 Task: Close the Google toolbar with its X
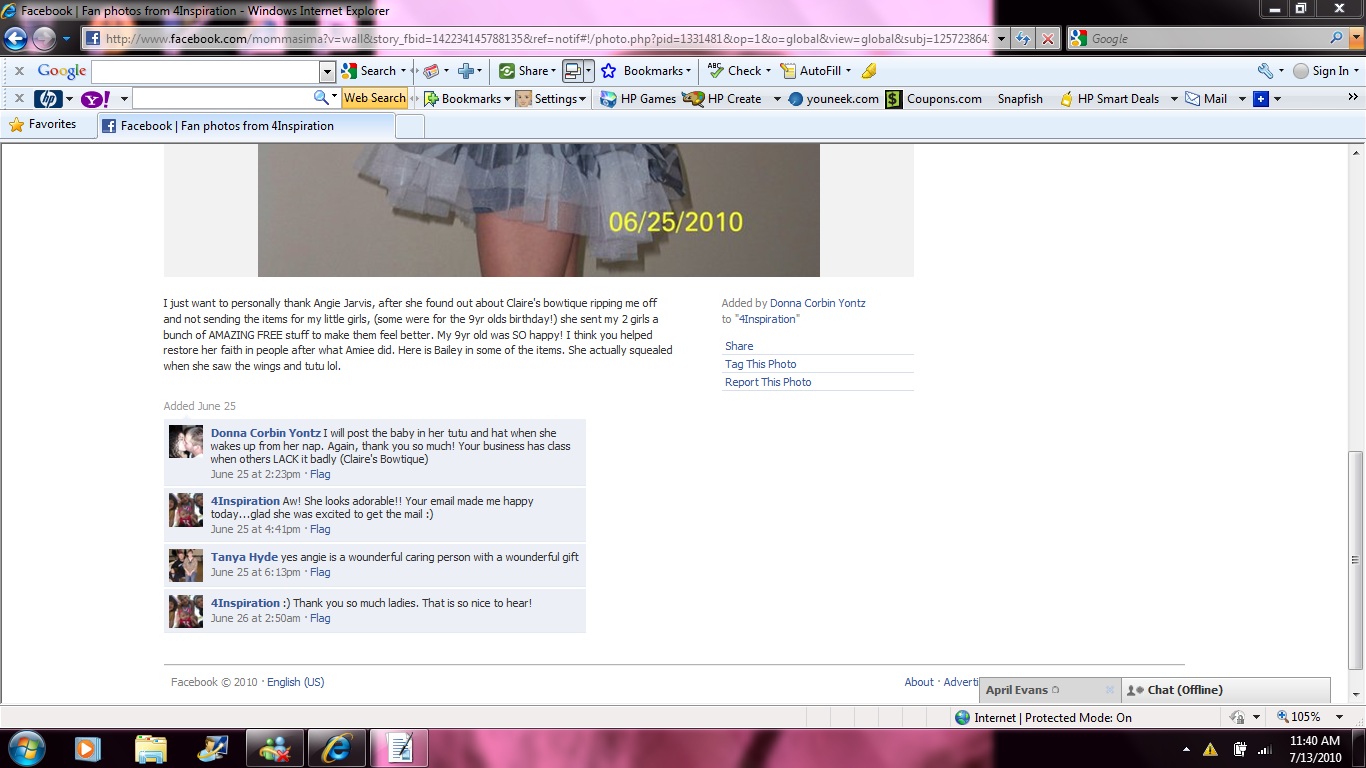point(19,71)
